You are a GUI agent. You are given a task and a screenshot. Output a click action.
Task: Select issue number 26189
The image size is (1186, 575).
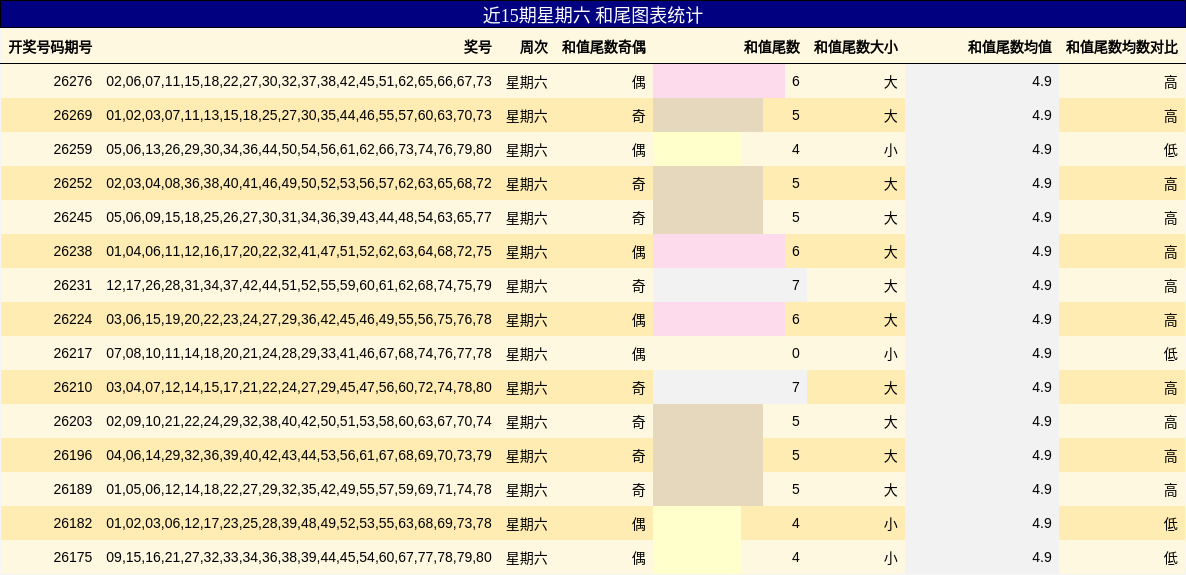pyautogui.click(x=73, y=490)
